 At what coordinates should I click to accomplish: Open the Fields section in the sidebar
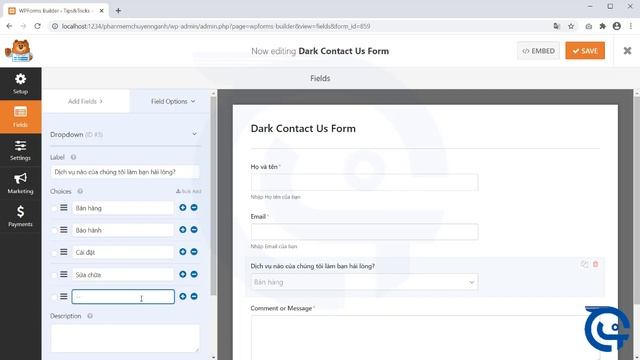pos(20,117)
